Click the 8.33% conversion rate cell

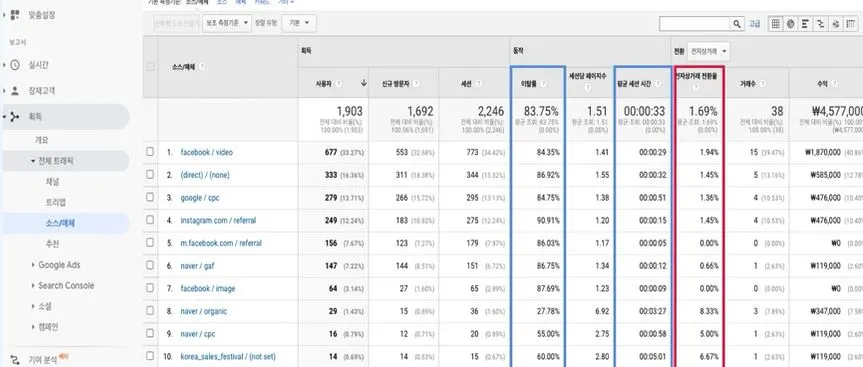point(708,311)
